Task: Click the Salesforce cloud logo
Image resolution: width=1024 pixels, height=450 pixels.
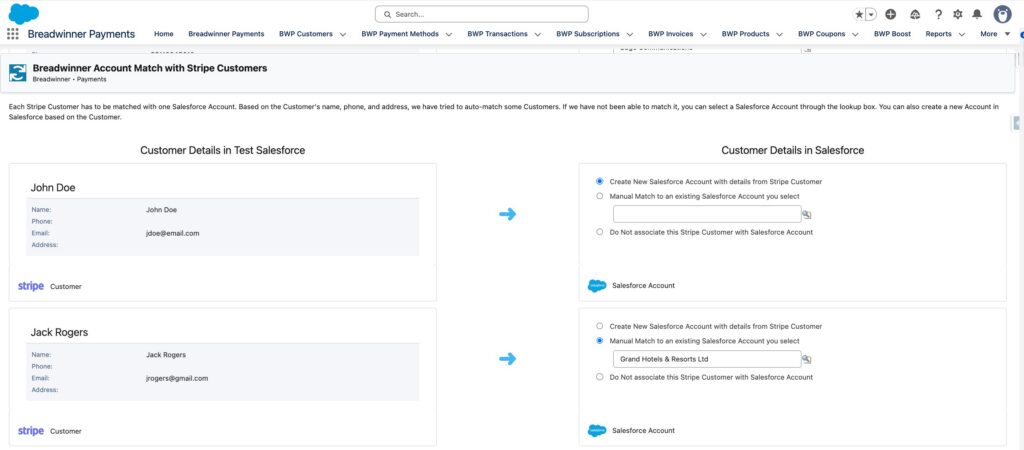Action: [x=24, y=13]
